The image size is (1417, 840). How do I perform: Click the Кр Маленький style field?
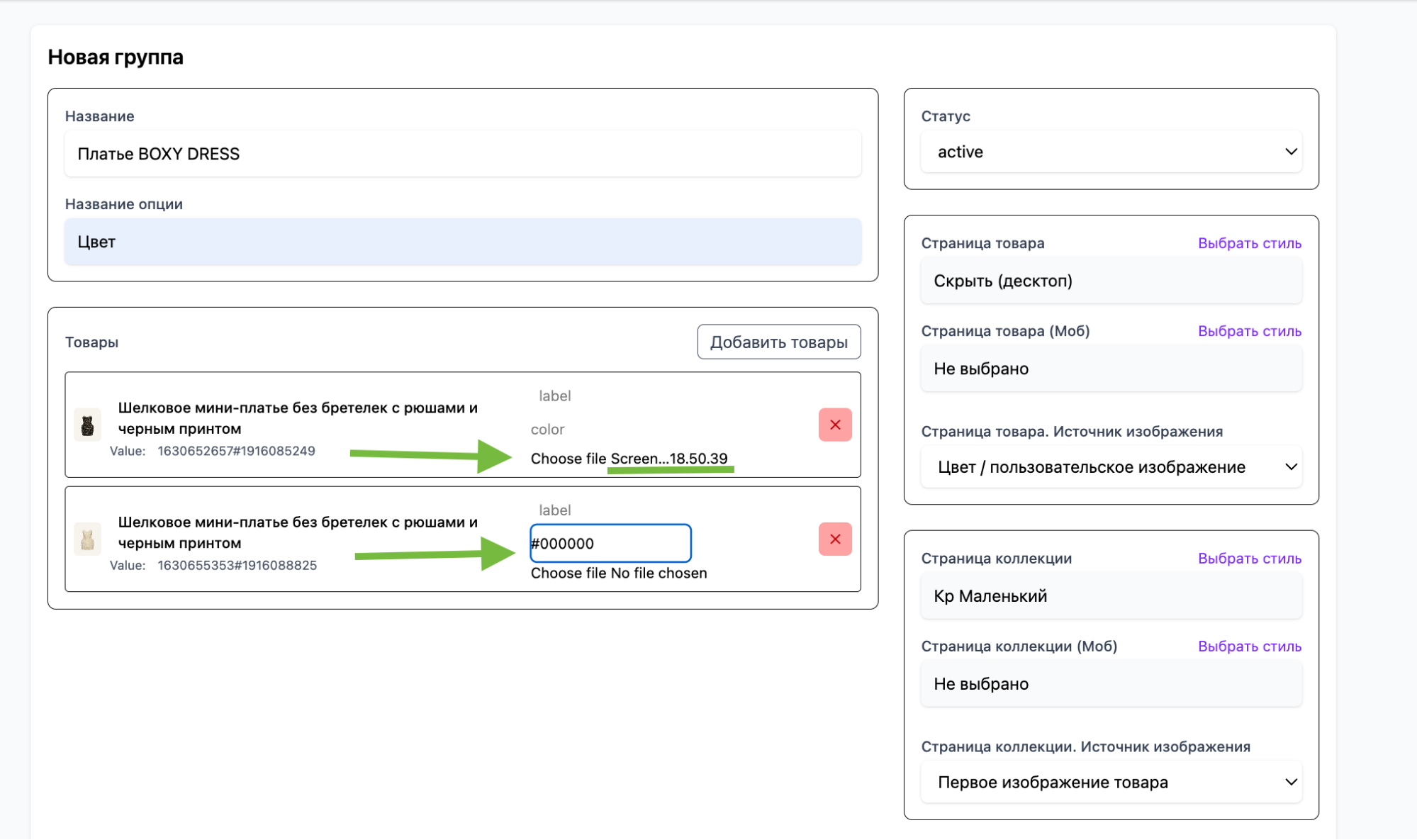[1111, 596]
